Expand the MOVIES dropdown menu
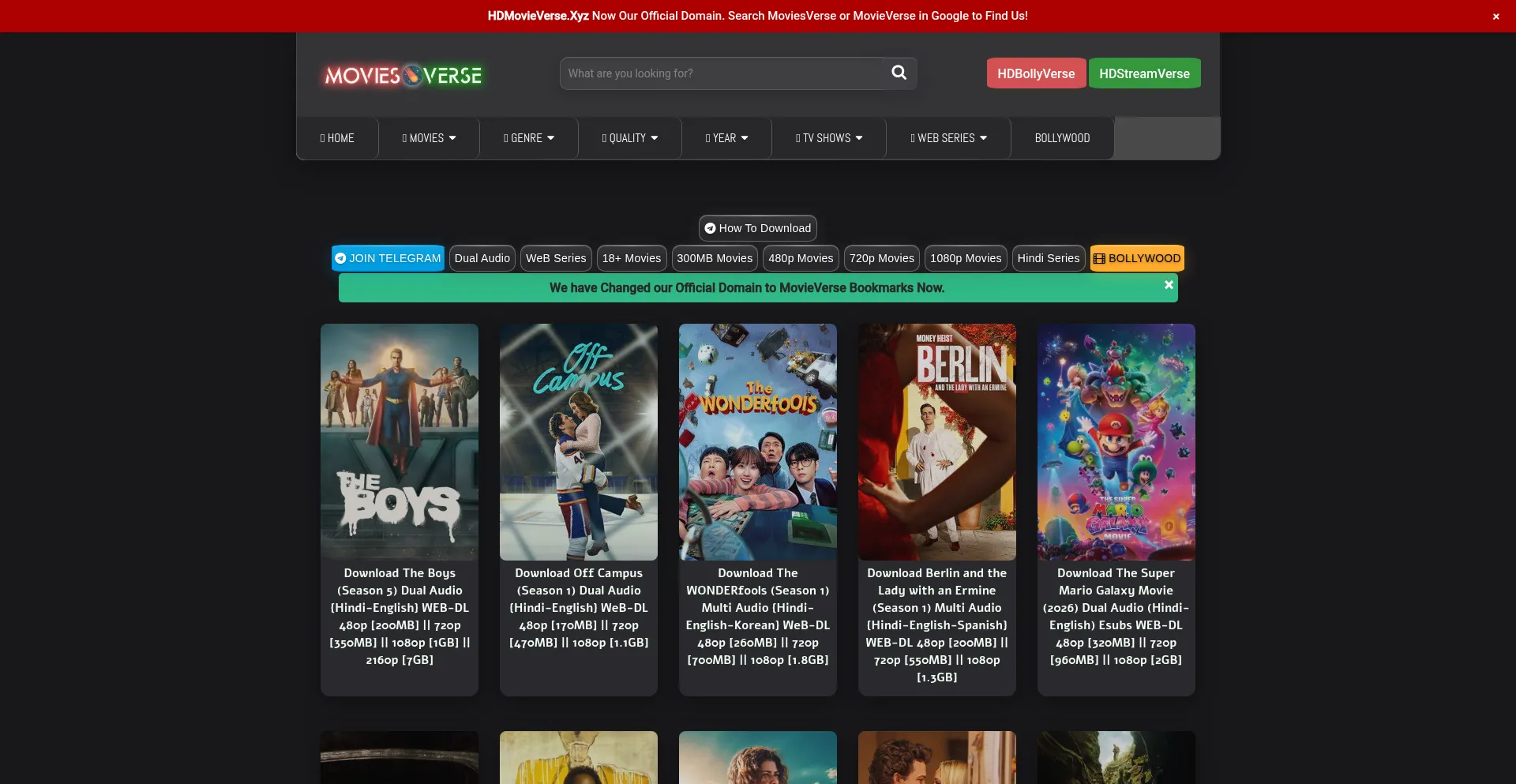This screenshot has height=784, width=1516. [x=429, y=138]
